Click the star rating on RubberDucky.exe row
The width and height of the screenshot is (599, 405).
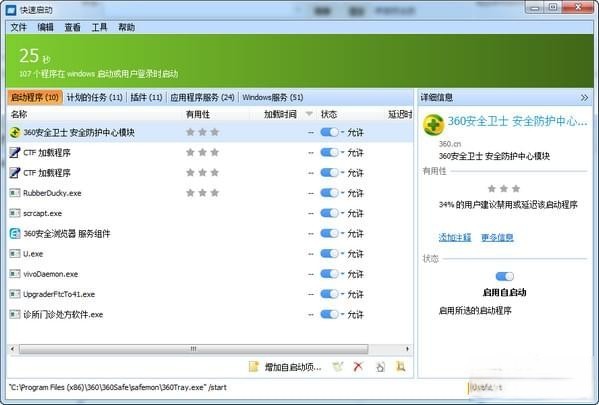(x=202, y=193)
